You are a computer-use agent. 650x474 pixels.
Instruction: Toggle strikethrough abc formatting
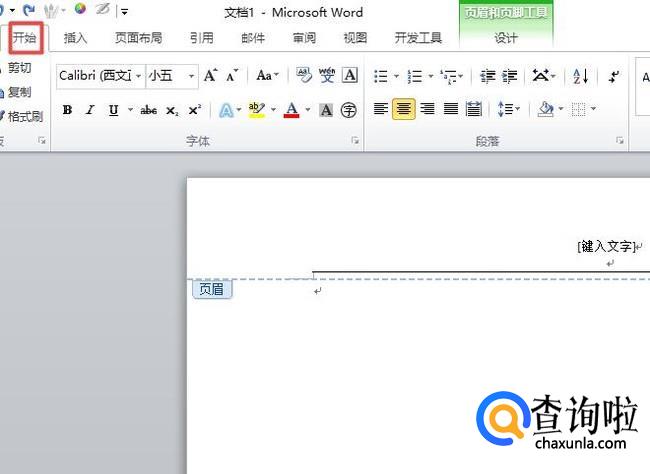coord(148,110)
